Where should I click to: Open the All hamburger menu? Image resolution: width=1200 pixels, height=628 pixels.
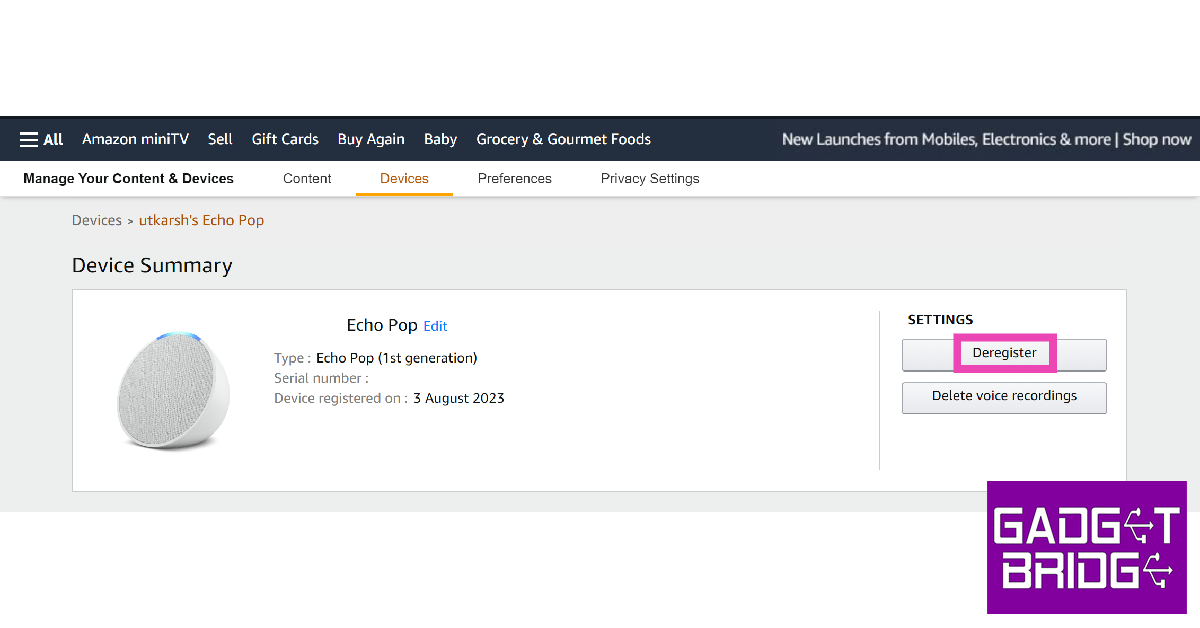click(41, 139)
